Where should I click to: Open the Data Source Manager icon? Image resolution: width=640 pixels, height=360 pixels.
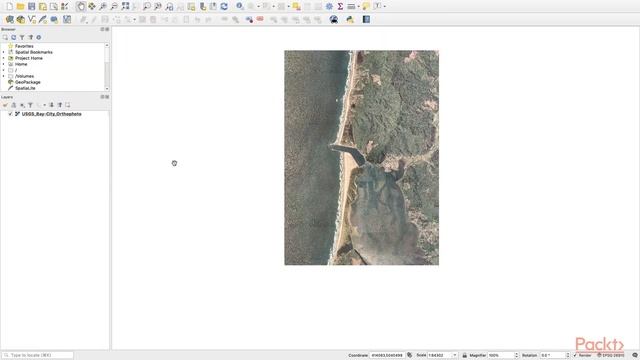pos(9,19)
